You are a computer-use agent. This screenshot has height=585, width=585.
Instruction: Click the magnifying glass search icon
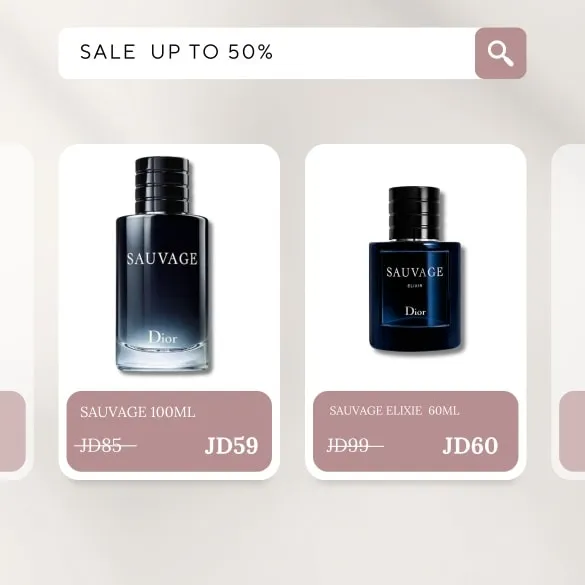point(500,53)
